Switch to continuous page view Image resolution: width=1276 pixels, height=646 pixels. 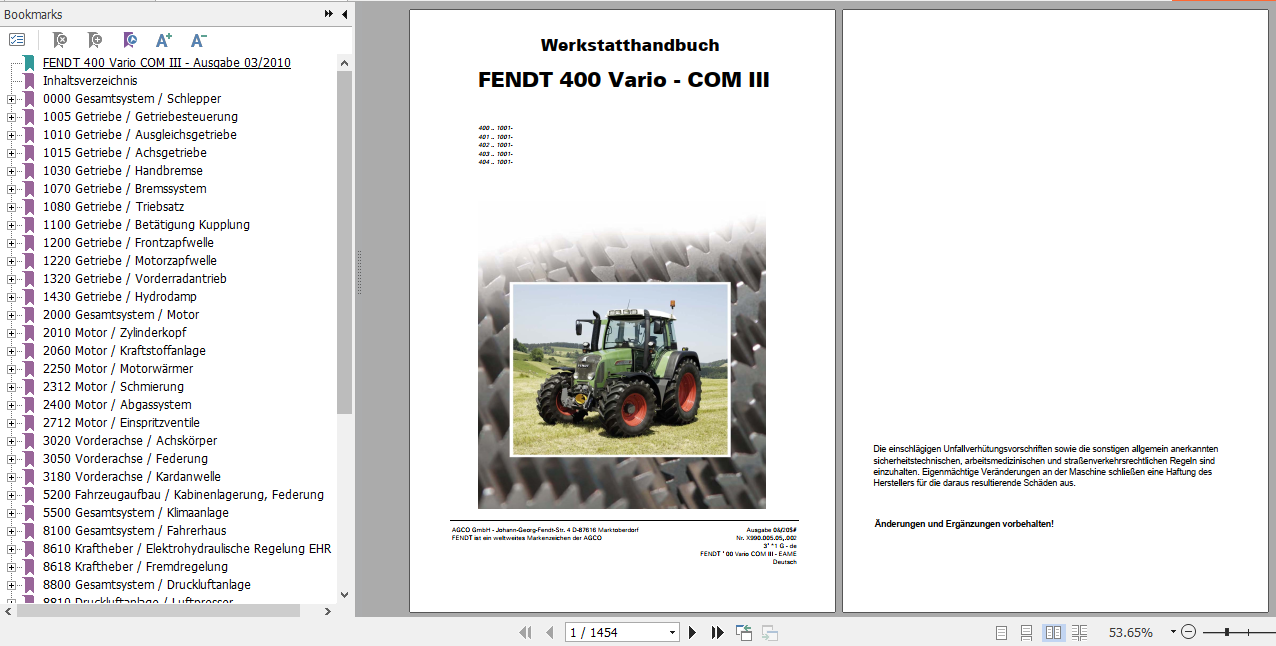tap(1027, 632)
